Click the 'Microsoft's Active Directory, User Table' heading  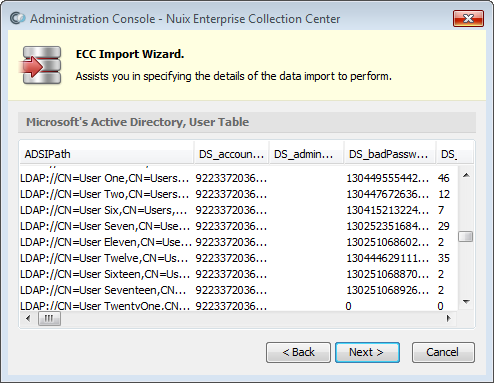pos(138,122)
